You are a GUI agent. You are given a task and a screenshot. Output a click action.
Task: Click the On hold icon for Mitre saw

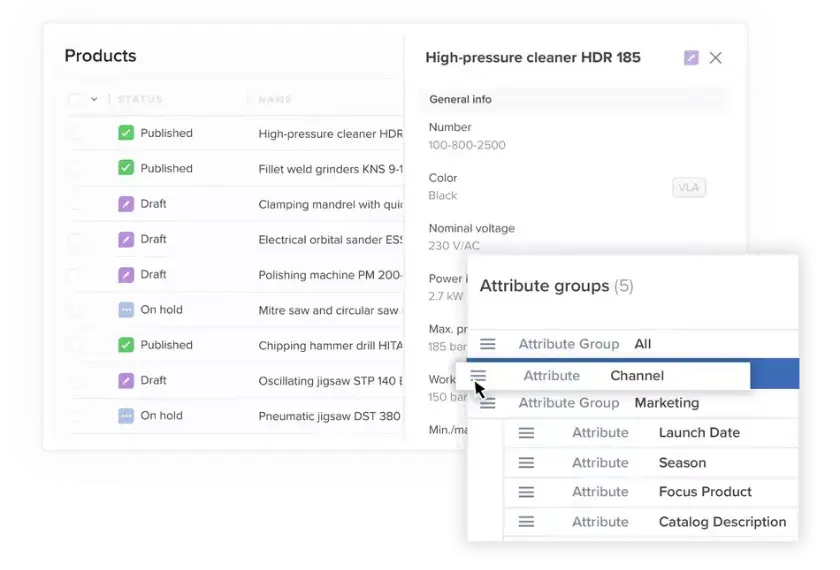pyautogui.click(x=126, y=310)
